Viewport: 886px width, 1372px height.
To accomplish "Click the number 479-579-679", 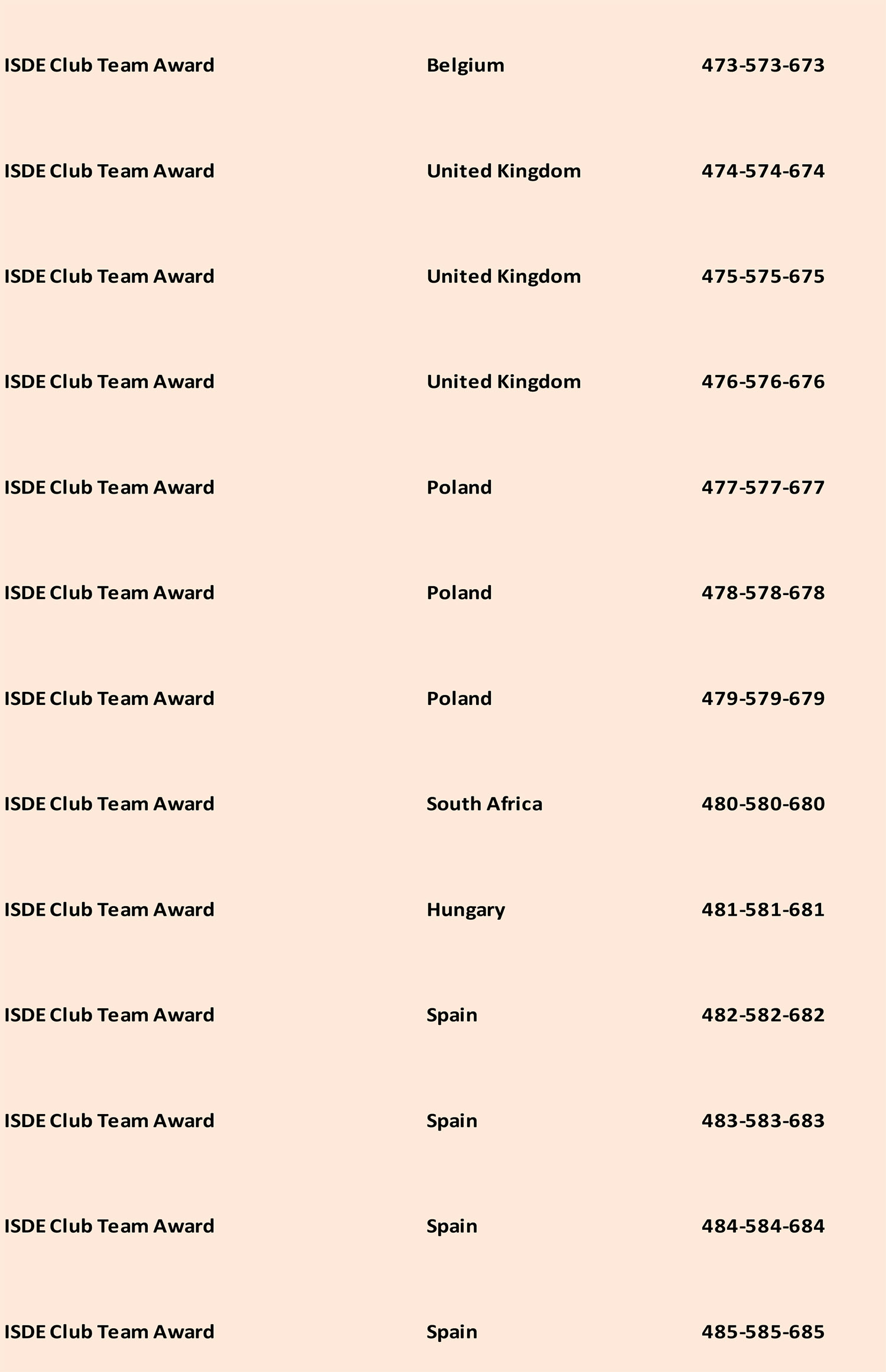I will pos(763,698).
